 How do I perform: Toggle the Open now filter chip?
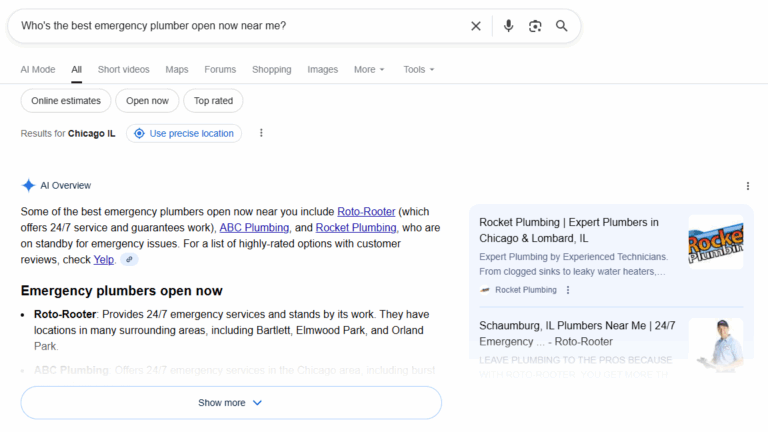[x=147, y=100]
